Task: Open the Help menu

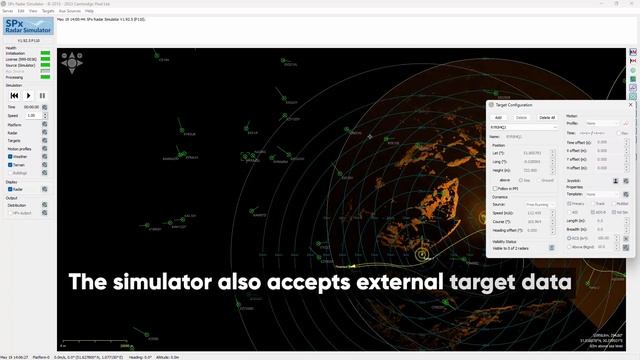Action: pos(89,11)
